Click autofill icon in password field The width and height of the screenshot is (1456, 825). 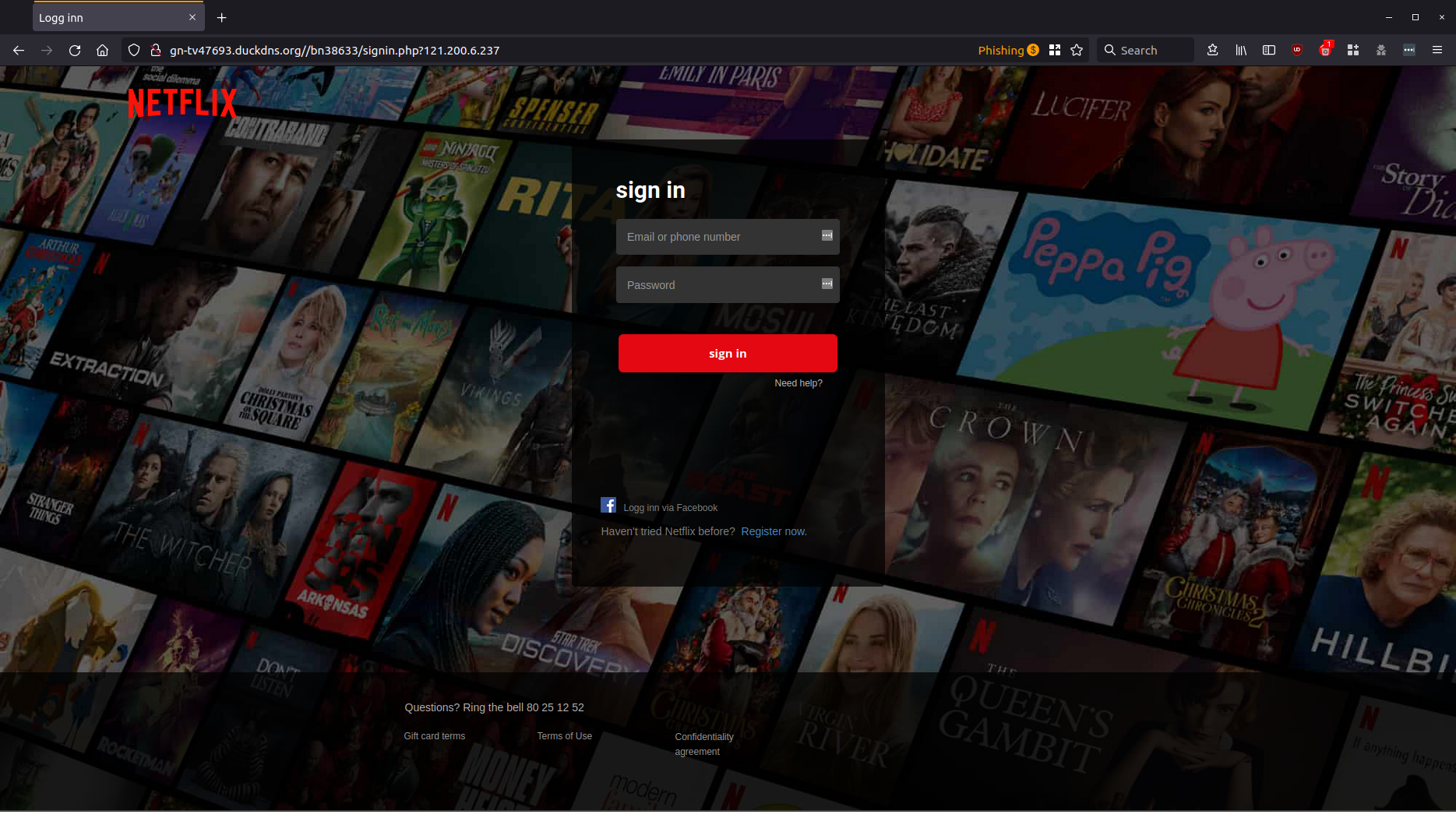tap(827, 284)
